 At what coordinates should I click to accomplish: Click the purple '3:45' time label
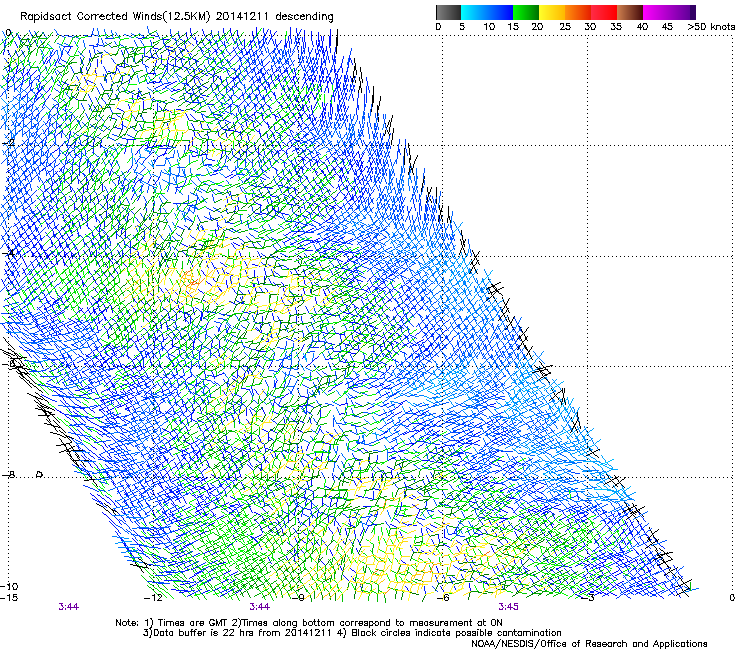508,607
